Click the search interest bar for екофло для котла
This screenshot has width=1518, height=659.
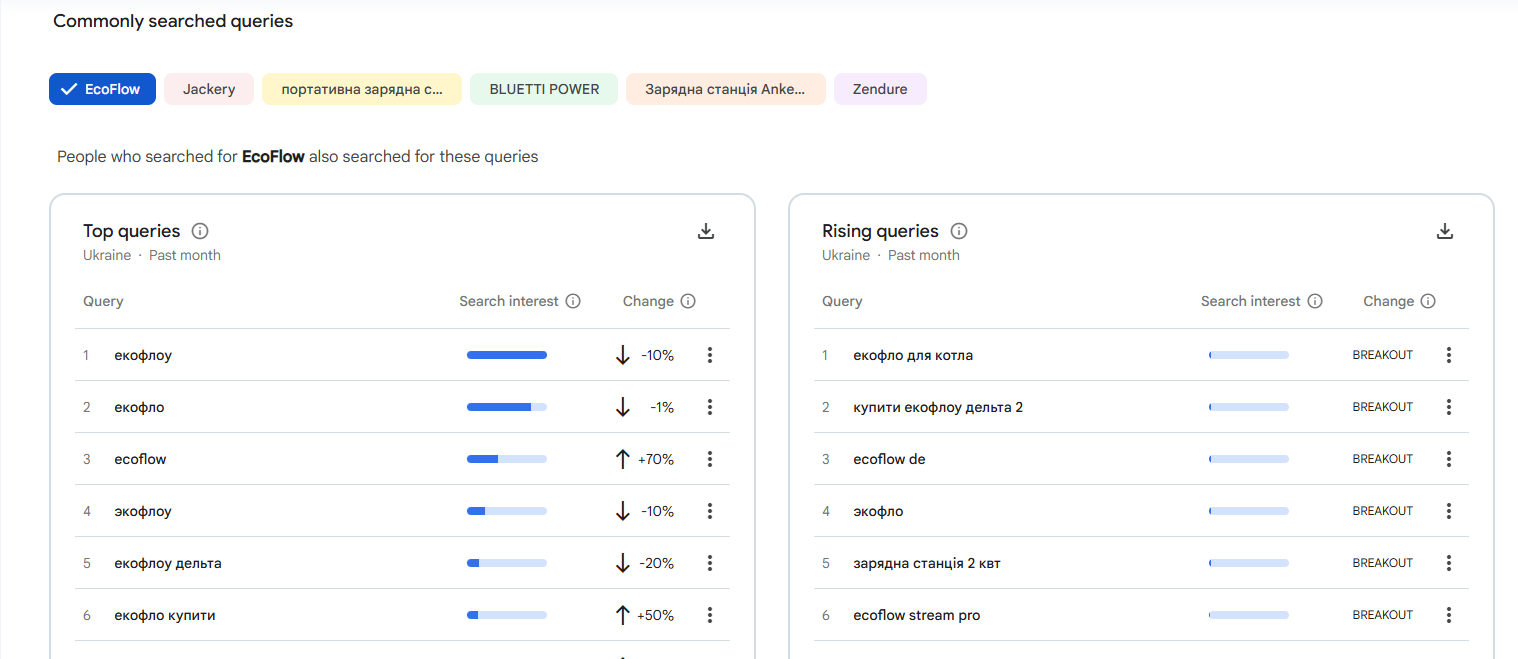point(1249,355)
